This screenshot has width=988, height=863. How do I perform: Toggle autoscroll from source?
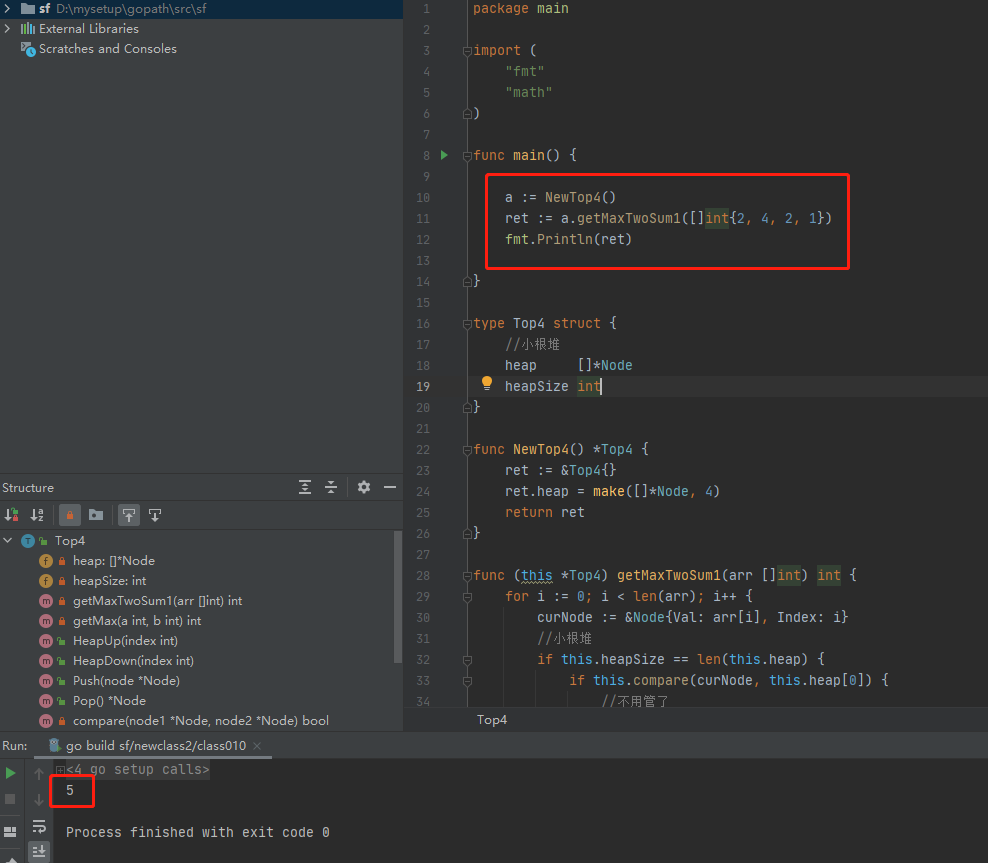[x=155, y=515]
